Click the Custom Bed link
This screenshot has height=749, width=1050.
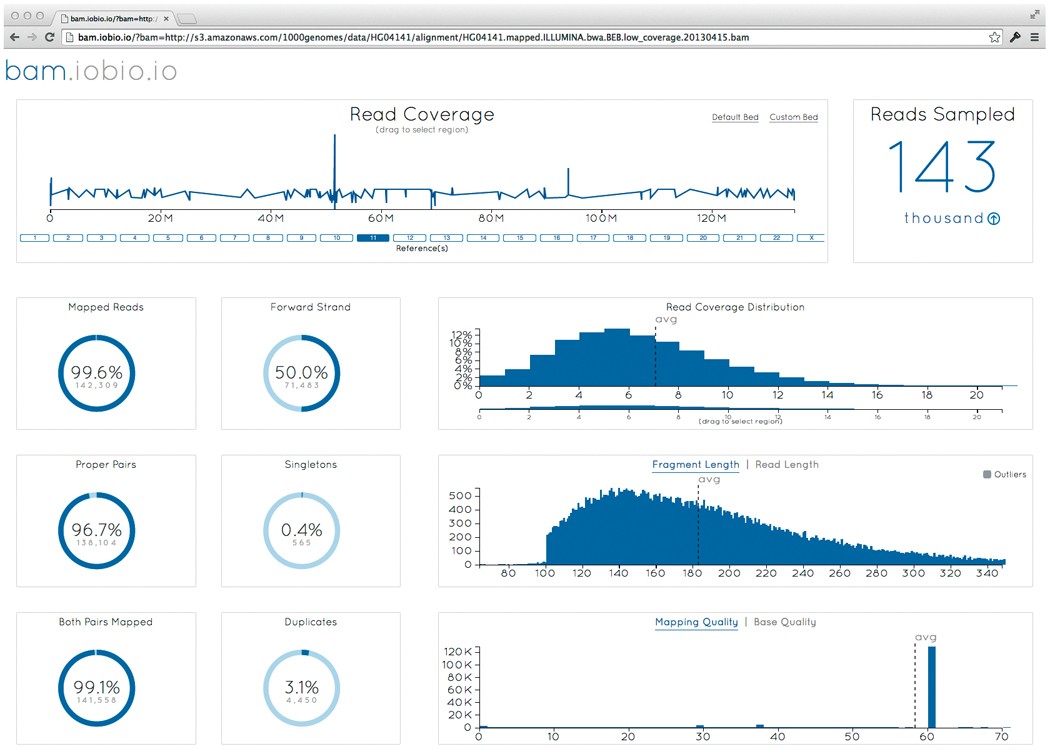[x=793, y=117]
